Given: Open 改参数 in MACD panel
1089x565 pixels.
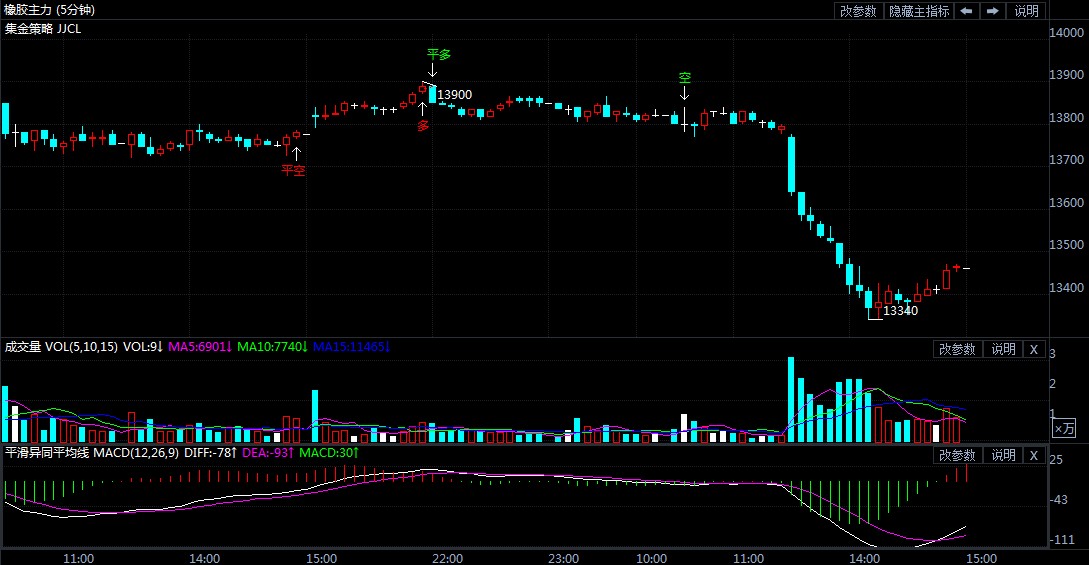Looking at the screenshot, I should (x=957, y=455).
